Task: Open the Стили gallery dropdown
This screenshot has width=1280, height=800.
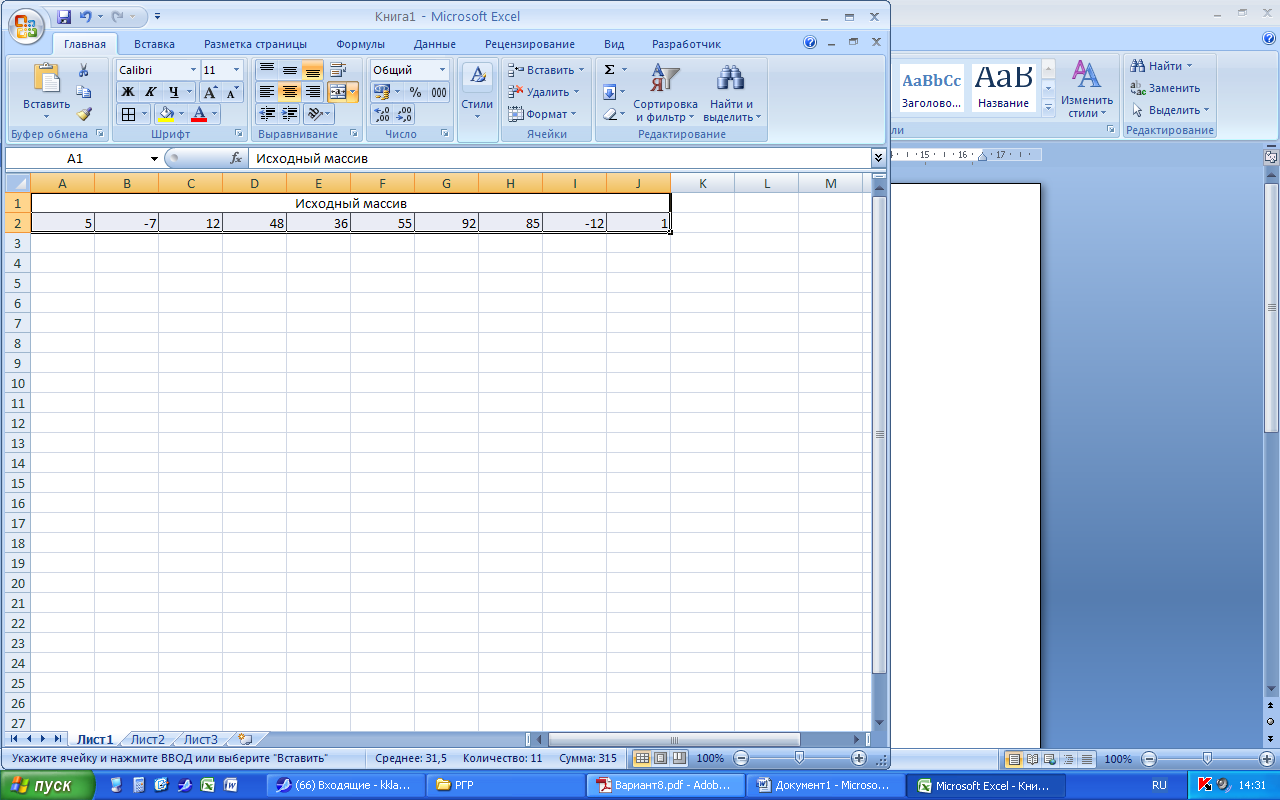Action: (477, 92)
